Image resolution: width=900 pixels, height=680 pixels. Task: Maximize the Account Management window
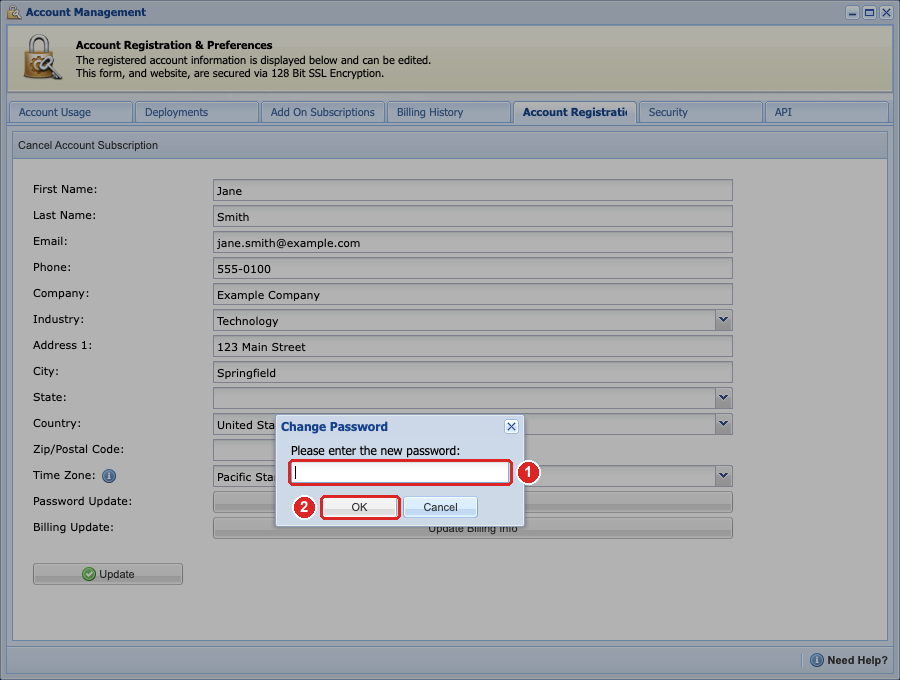pos(869,13)
